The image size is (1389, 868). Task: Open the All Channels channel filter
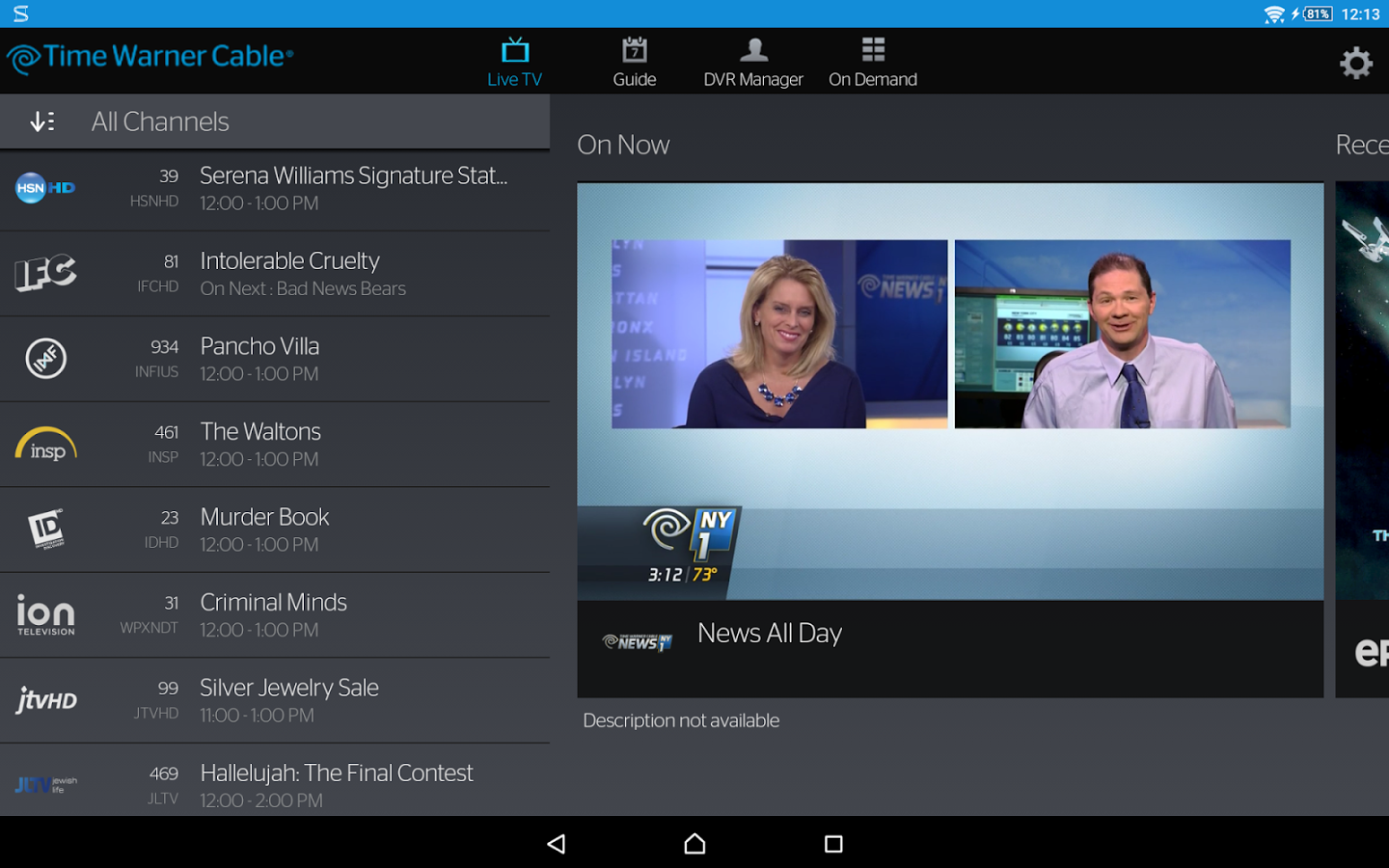pyautogui.click(x=160, y=121)
